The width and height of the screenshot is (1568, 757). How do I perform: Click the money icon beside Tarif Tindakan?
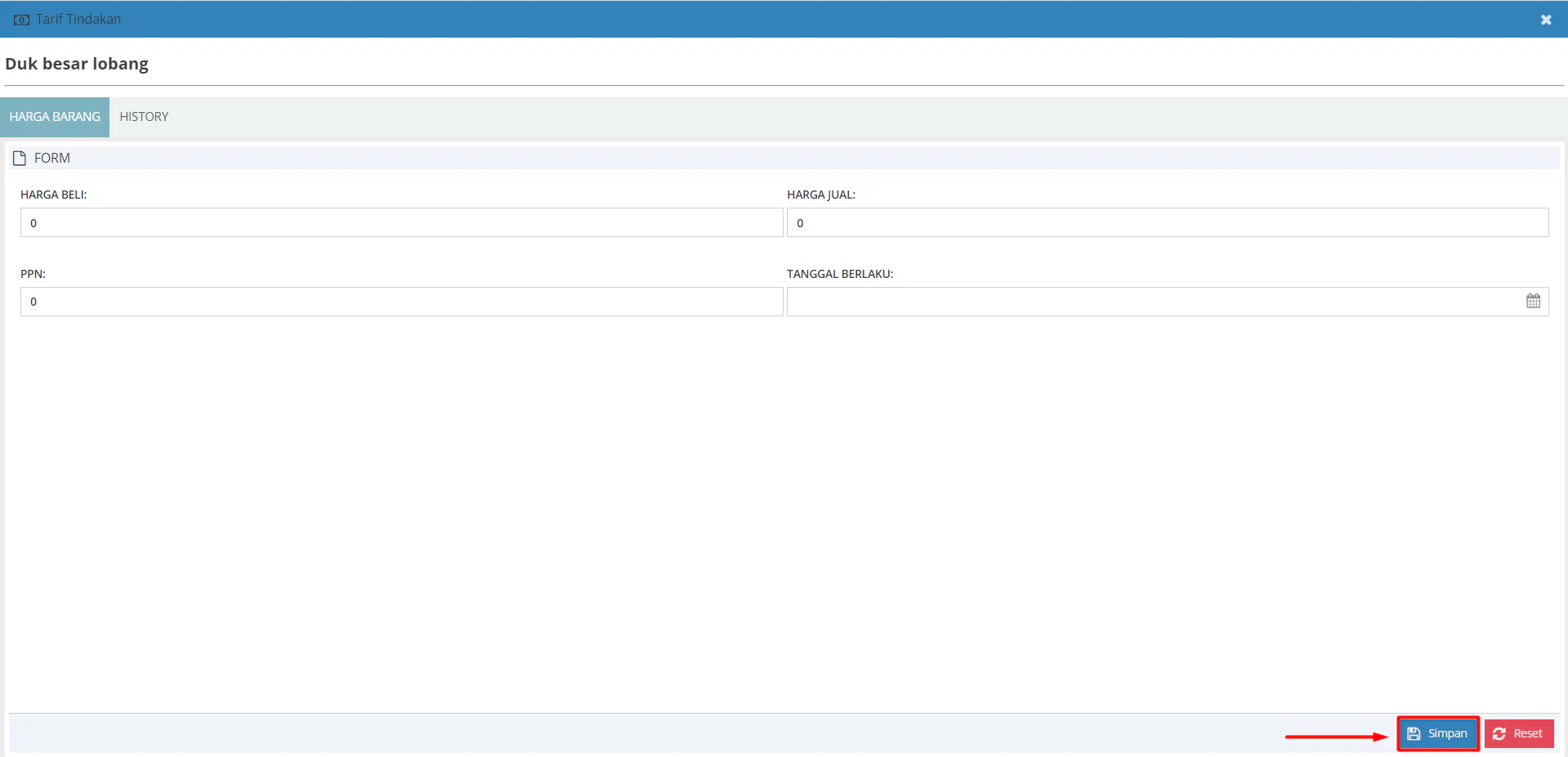coord(21,20)
